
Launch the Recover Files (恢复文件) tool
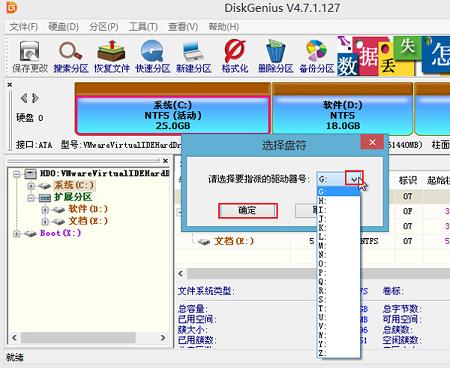click(x=111, y=57)
